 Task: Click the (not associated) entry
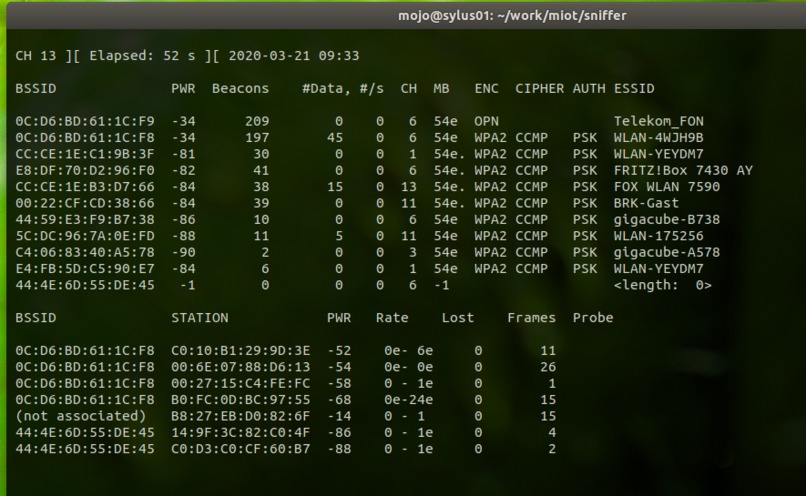coord(81,416)
